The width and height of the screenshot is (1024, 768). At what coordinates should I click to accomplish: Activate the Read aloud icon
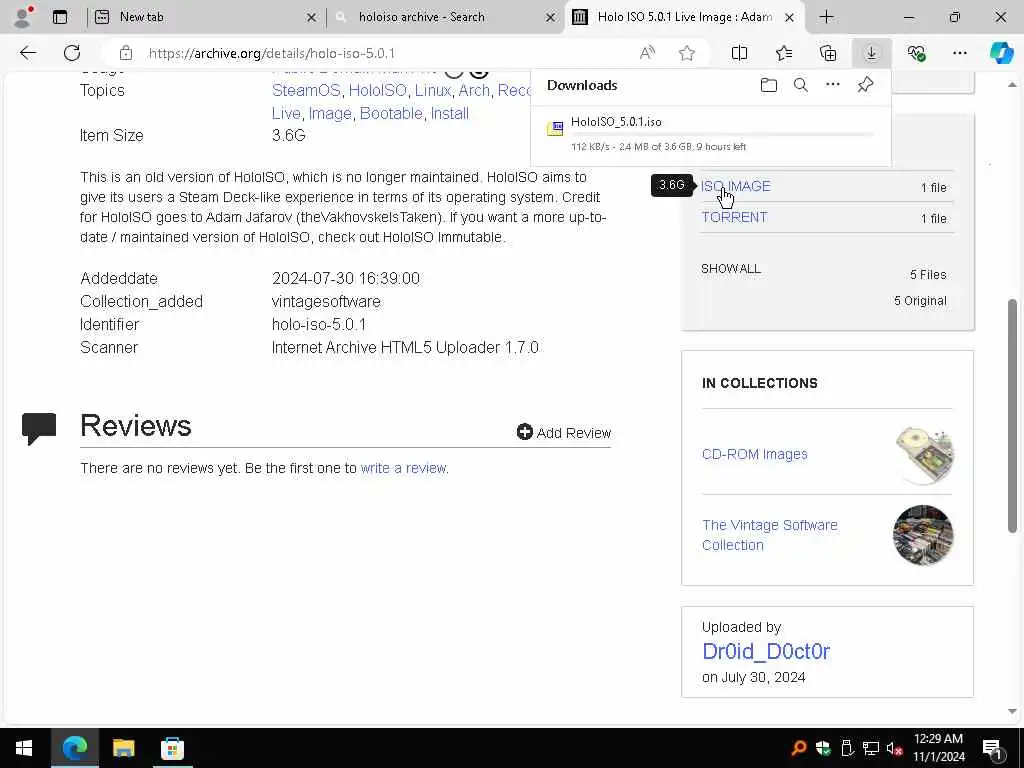coord(647,53)
